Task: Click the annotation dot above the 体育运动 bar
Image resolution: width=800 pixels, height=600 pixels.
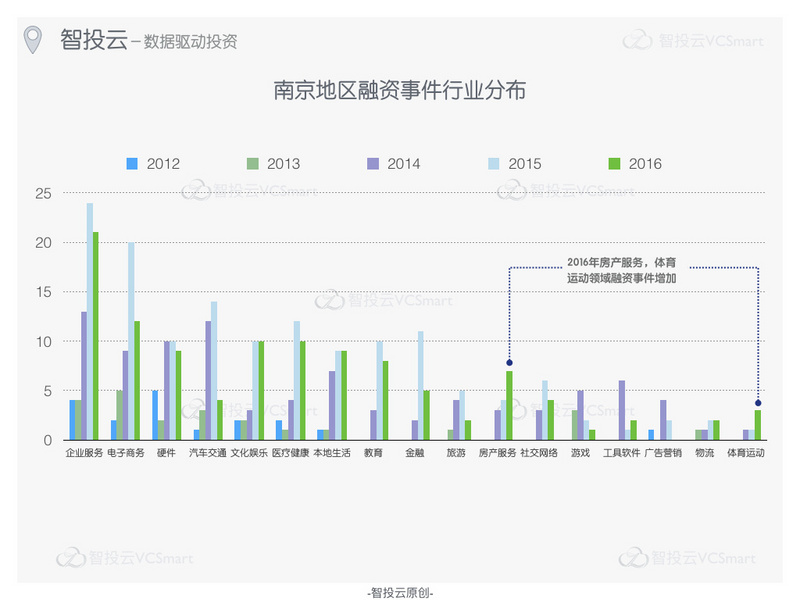Action: click(758, 403)
